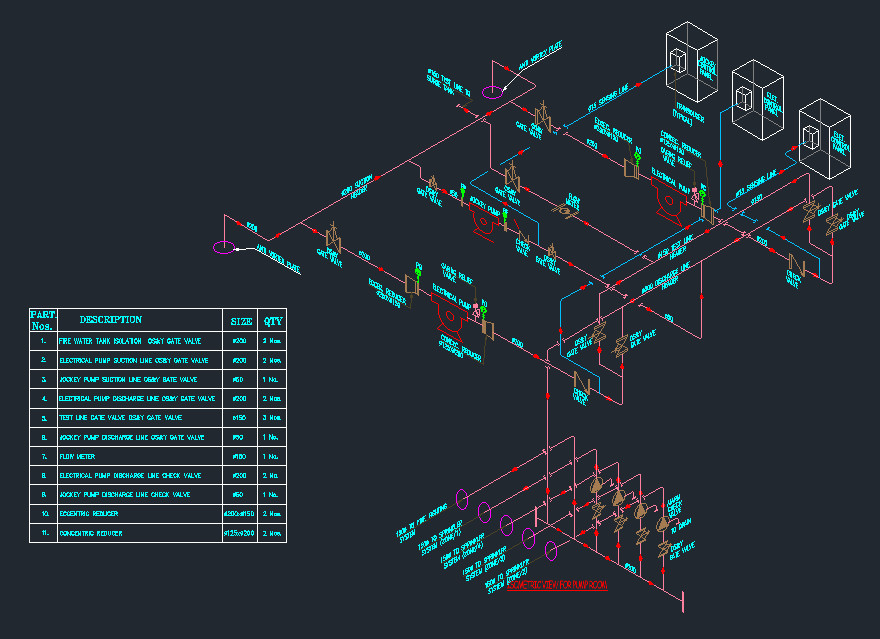Select the left anti vortex plate magenta ellipse
Screen dimensions: 880x639
223,247
